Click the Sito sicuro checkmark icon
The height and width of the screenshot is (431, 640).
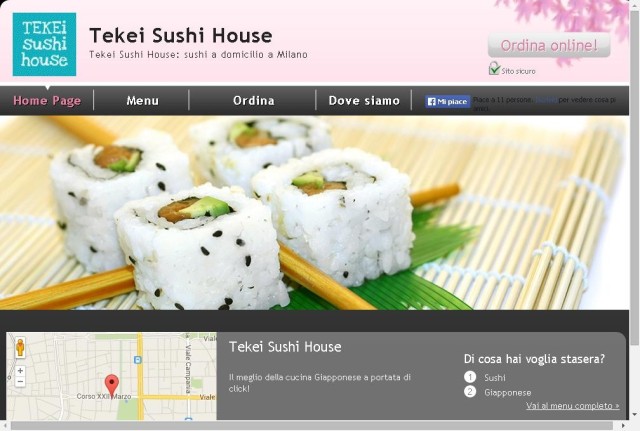[494, 69]
